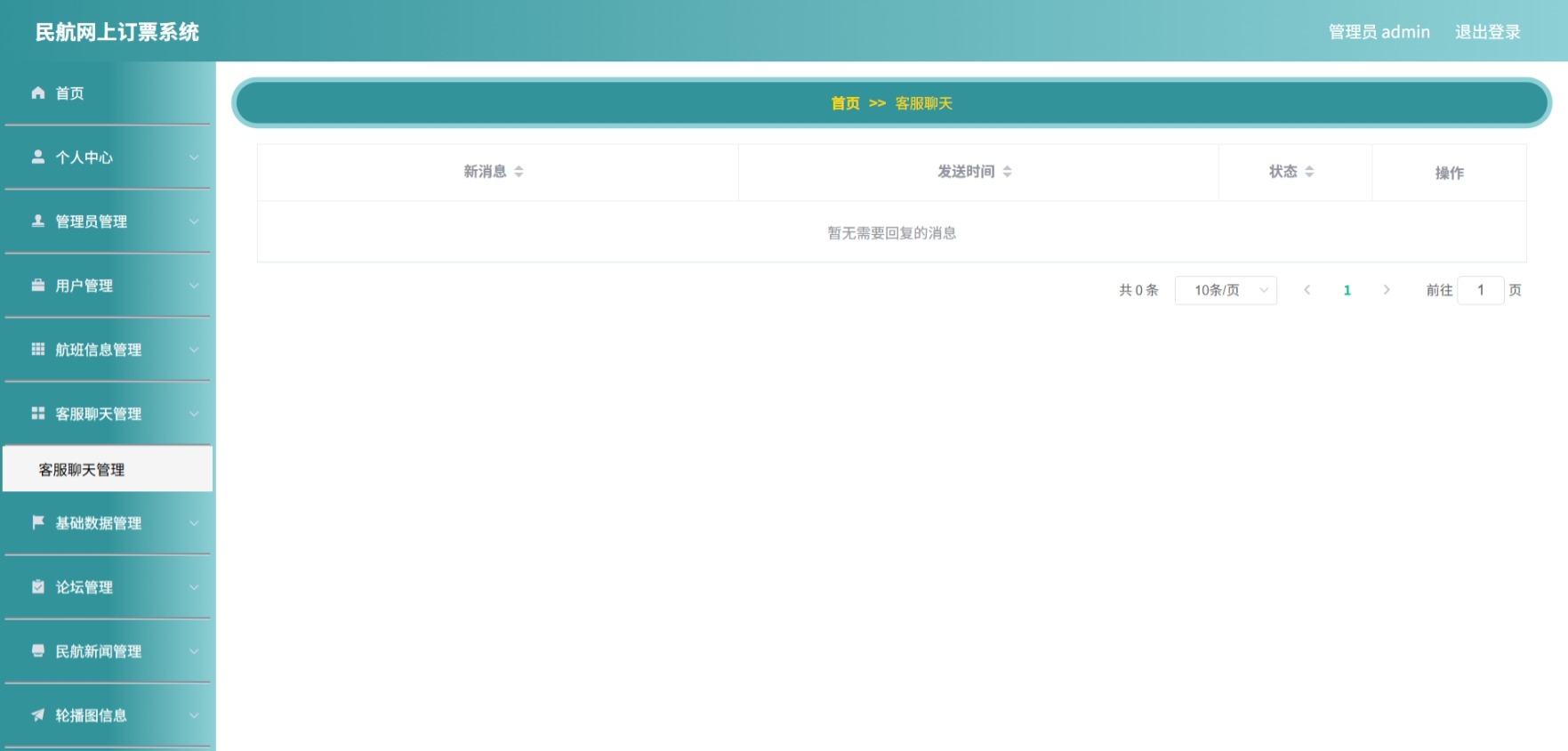This screenshot has height=751, width=1568.
Task: Click the 暂无需要回复的消息 empty text
Action: tap(892, 233)
